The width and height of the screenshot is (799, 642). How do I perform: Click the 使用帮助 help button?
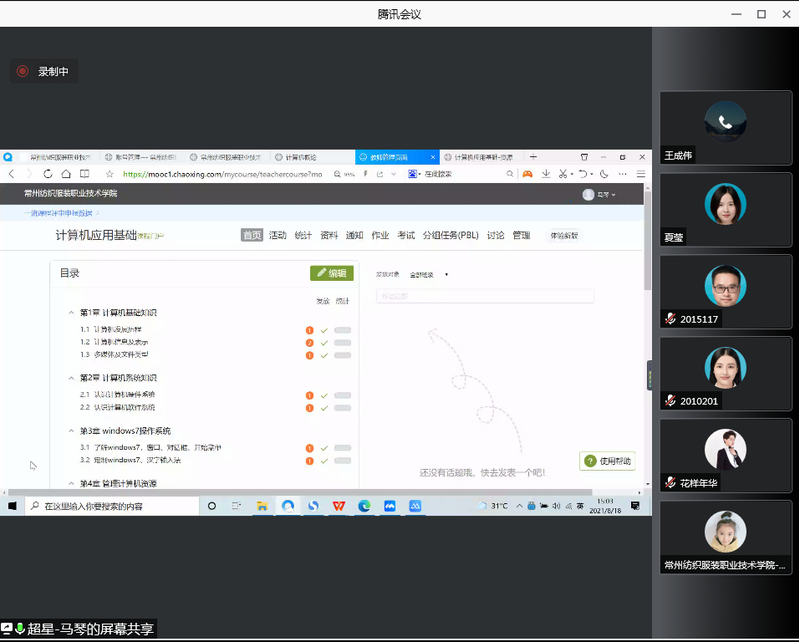[x=608, y=461]
